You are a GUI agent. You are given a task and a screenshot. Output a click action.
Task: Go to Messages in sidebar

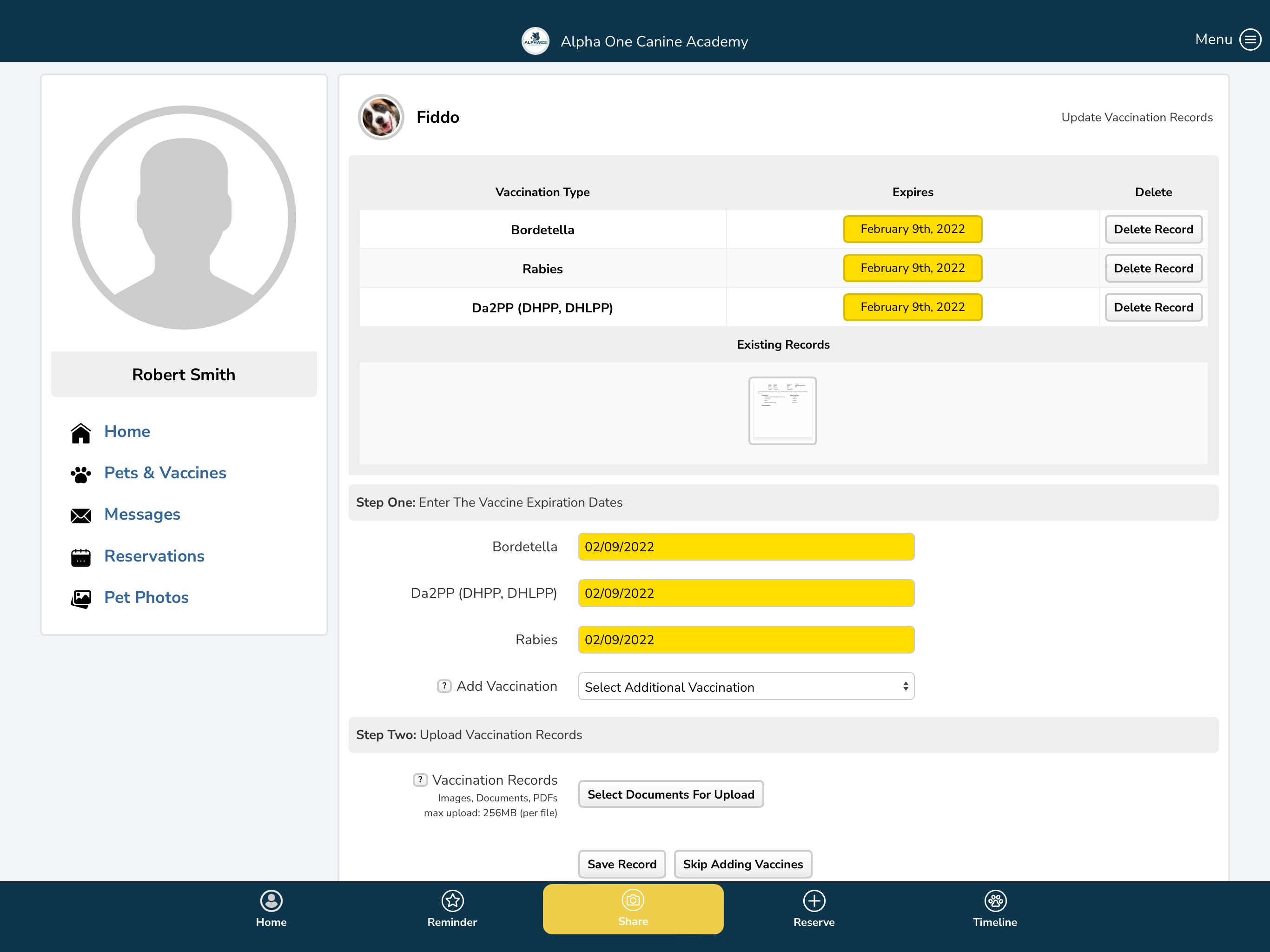[142, 515]
